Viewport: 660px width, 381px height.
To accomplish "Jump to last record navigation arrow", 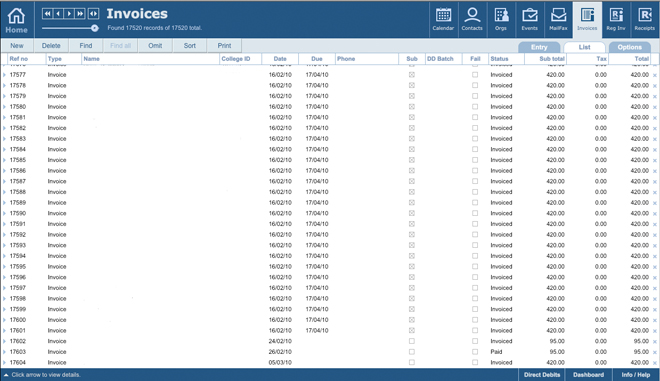I will [x=80, y=14].
